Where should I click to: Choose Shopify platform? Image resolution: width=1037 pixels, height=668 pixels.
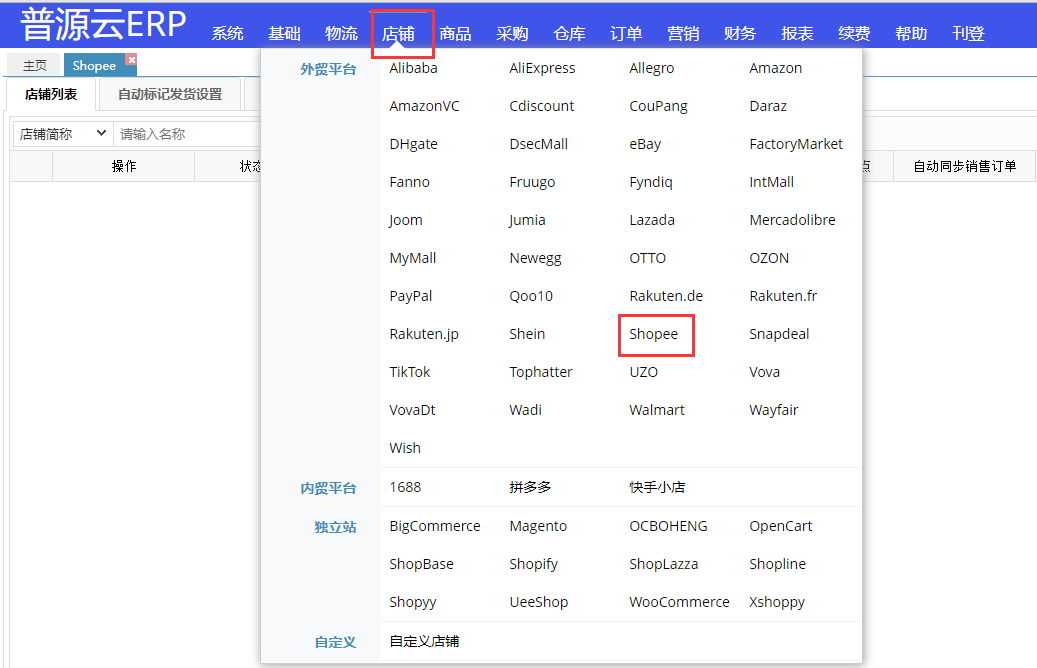pyautogui.click(x=533, y=564)
